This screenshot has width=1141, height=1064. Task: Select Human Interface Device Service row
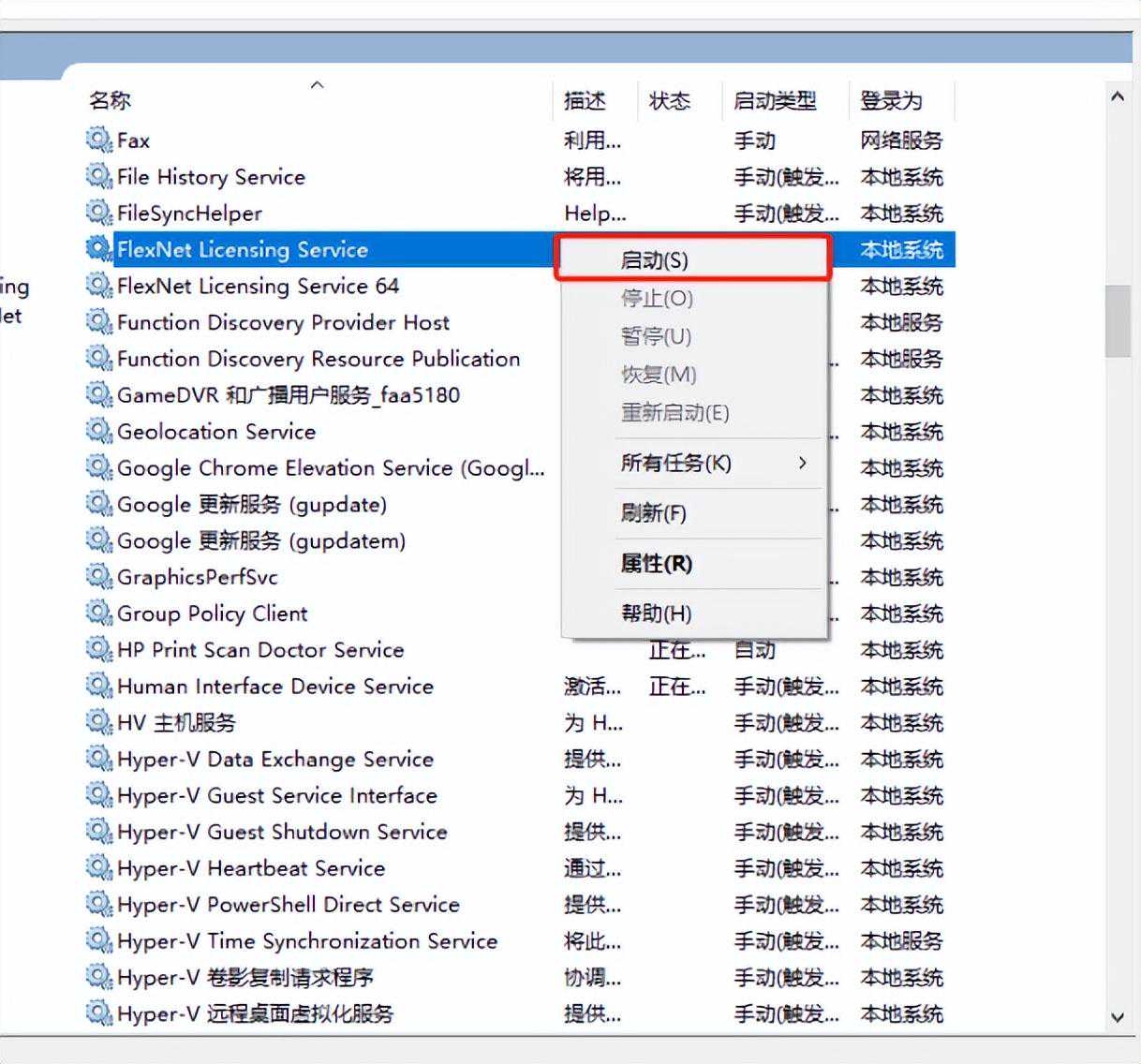(274, 687)
